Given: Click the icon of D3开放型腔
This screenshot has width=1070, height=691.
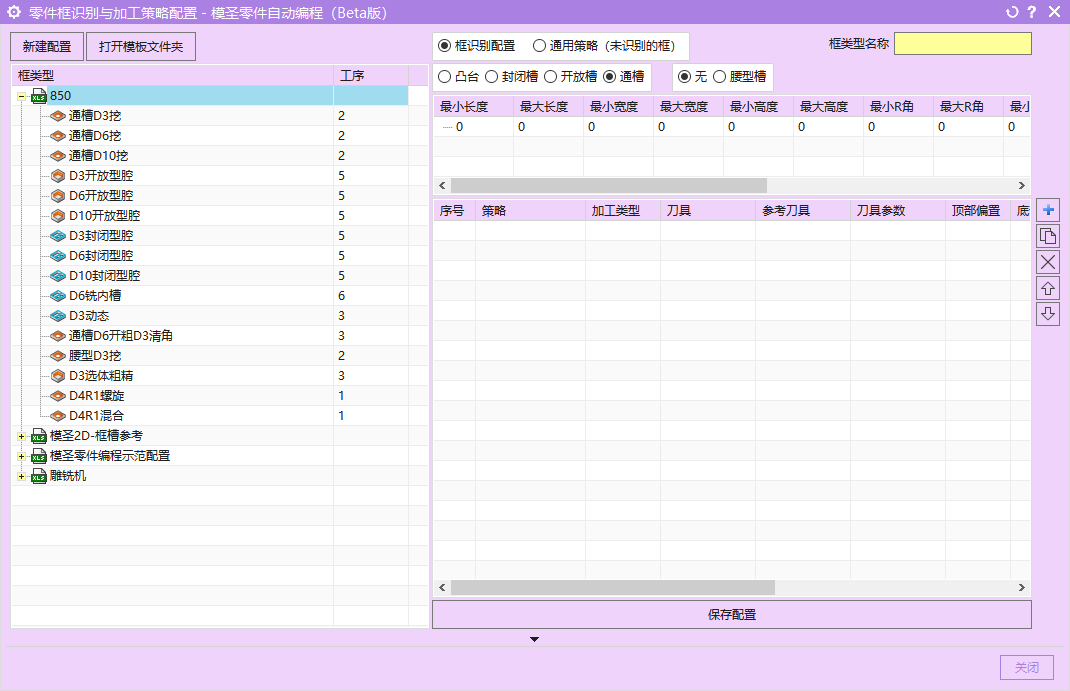Looking at the screenshot, I should coord(58,176).
